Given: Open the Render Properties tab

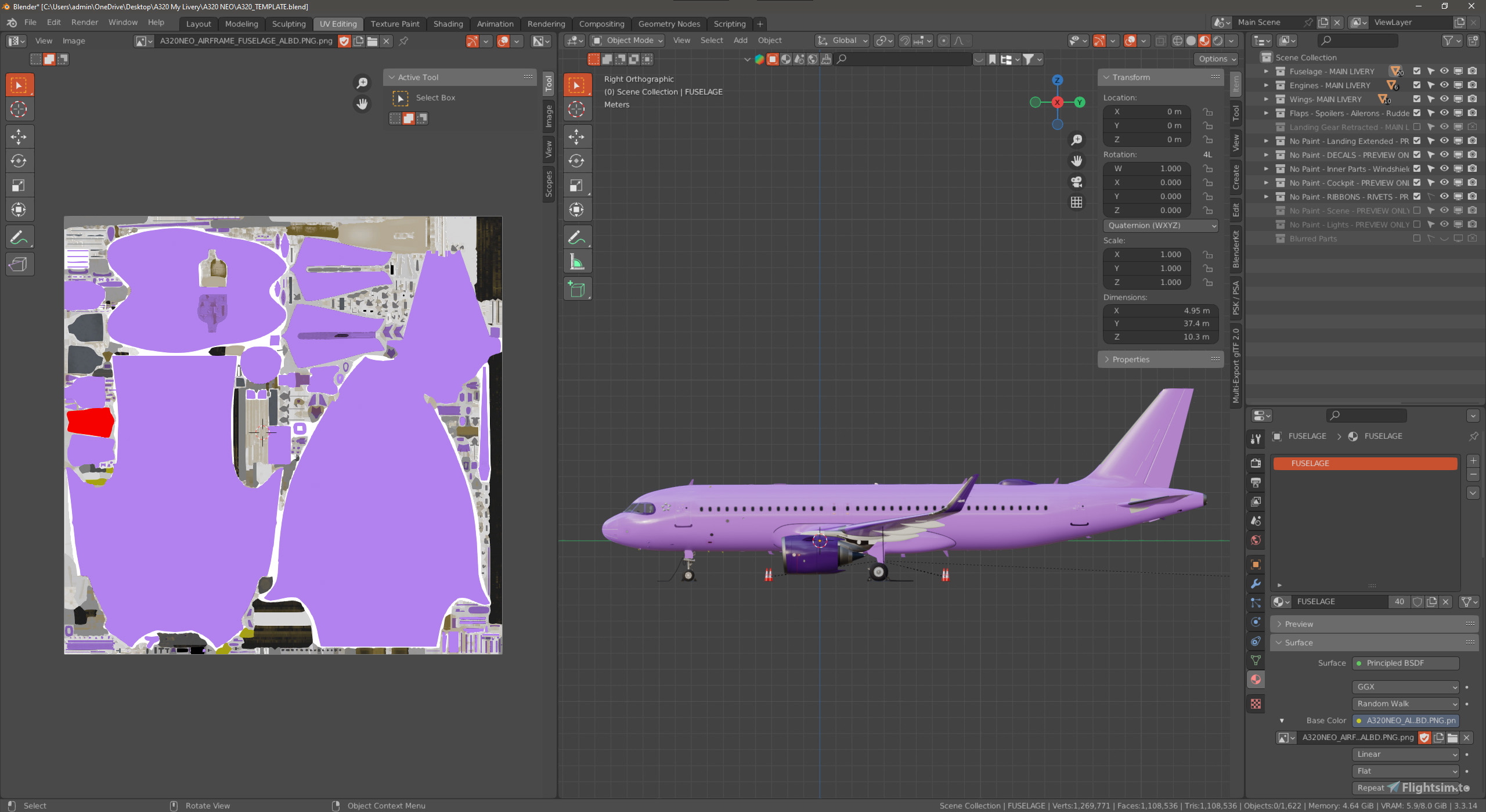Looking at the screenshot, I should (x=1256, y=463).
